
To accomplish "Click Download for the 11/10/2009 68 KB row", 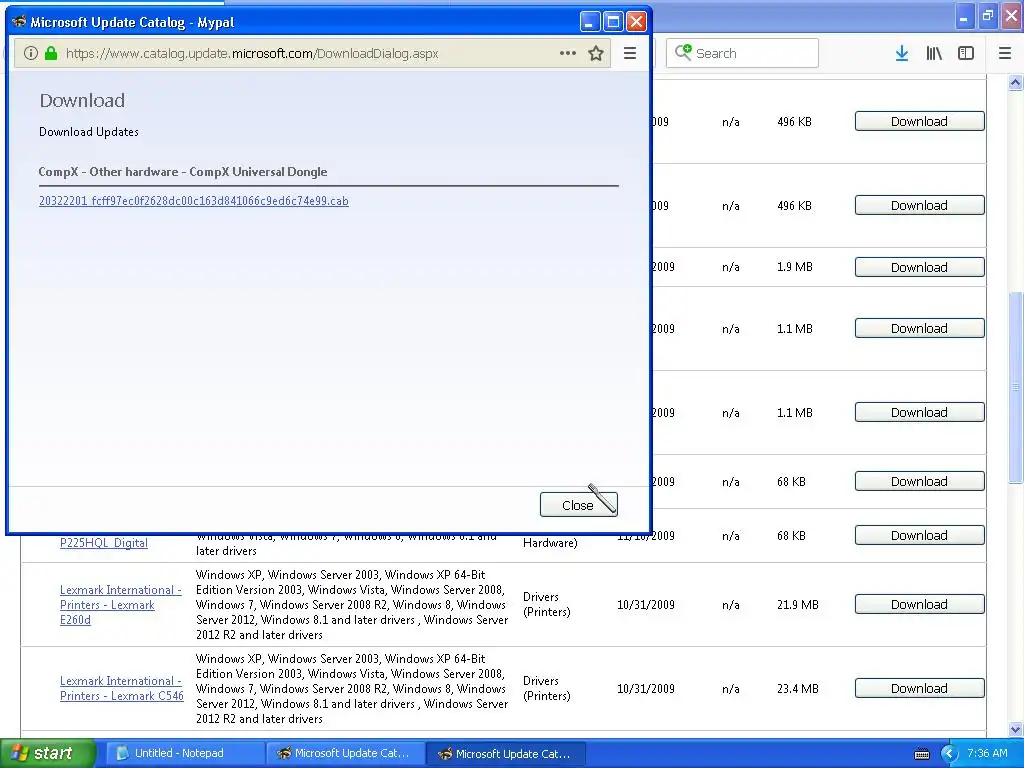I will coord(919,535).
